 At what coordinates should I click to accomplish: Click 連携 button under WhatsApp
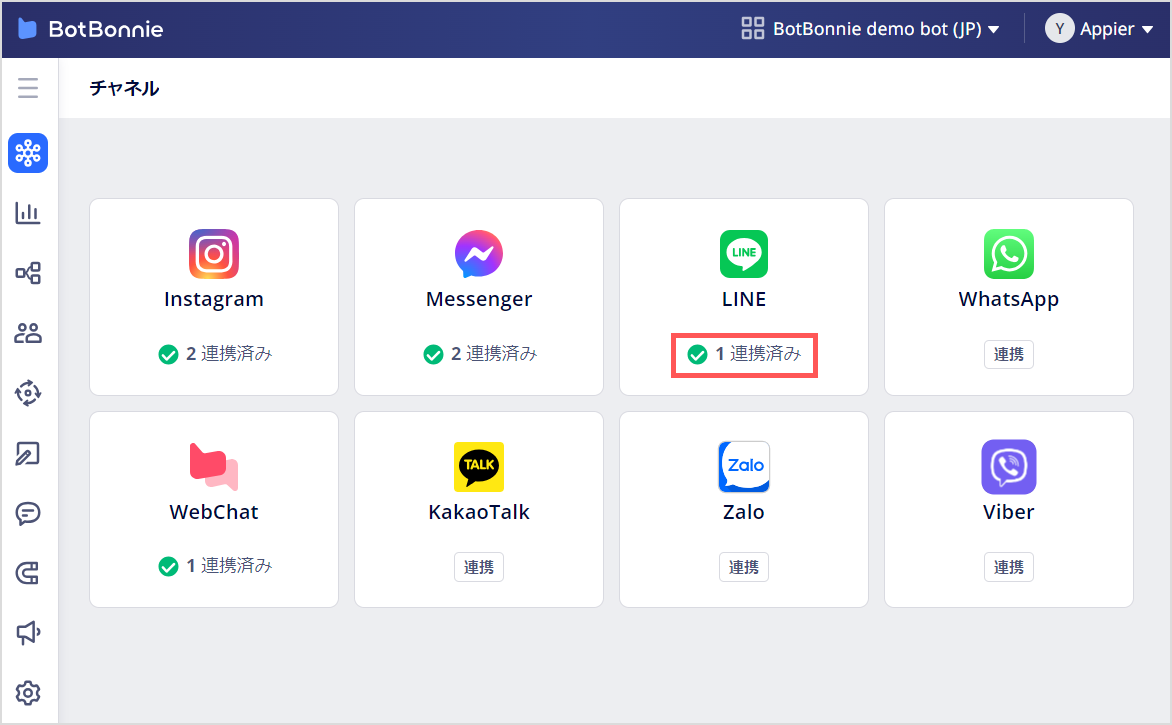(1009, 354)
